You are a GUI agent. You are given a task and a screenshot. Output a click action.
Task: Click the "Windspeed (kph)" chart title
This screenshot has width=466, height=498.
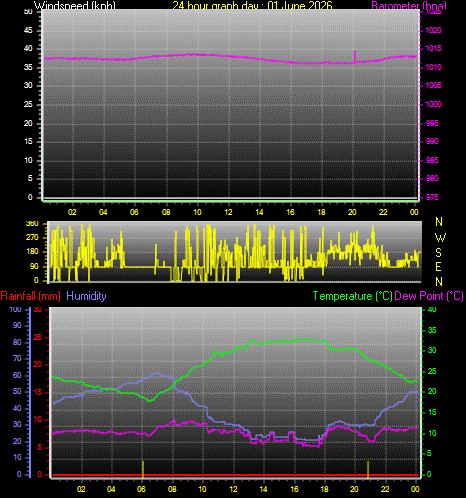pos(75,5)
